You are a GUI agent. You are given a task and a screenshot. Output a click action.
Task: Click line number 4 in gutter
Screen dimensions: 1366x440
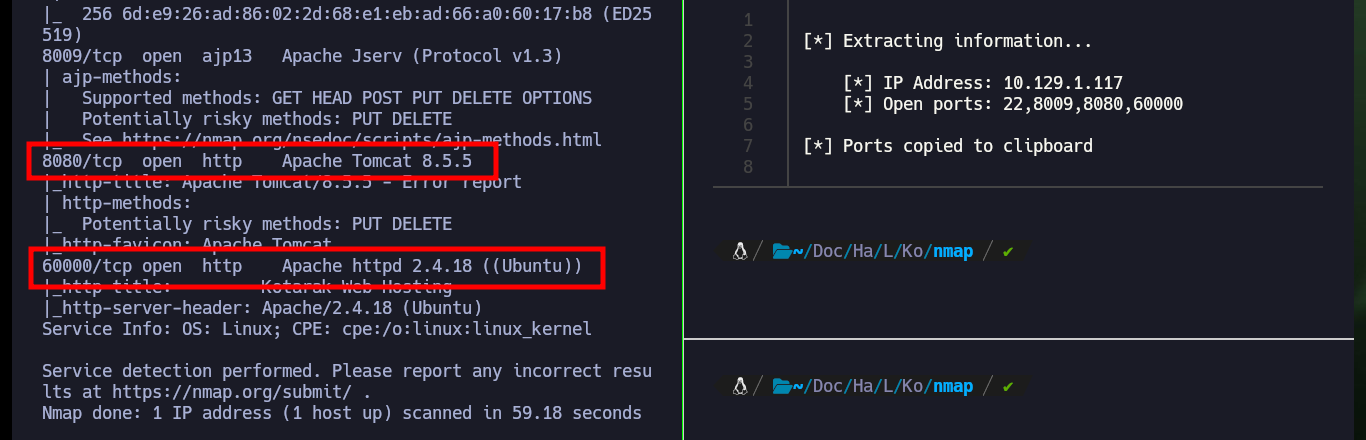click(x=748, y=83)
